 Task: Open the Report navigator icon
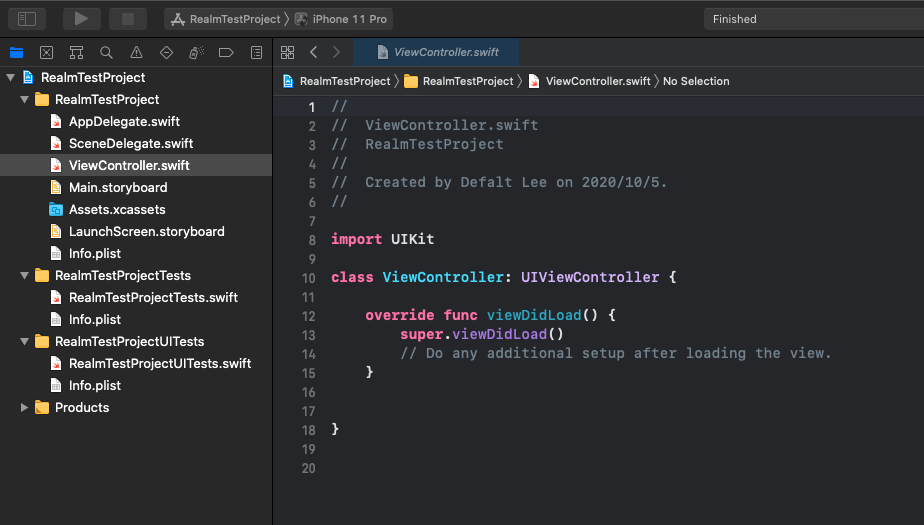coord(256,52)
